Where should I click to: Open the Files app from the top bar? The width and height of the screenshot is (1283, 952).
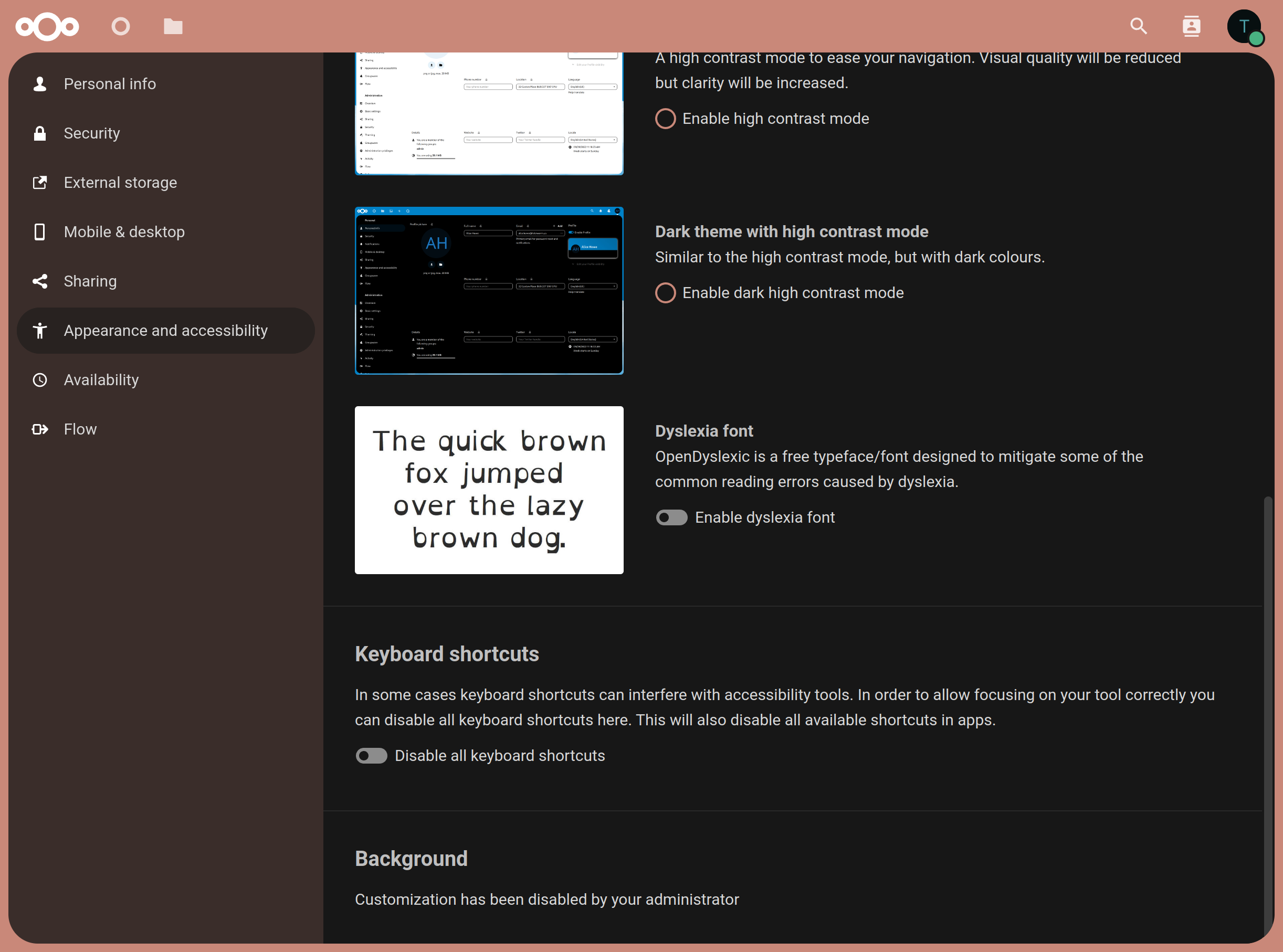(x=172, y=27)
